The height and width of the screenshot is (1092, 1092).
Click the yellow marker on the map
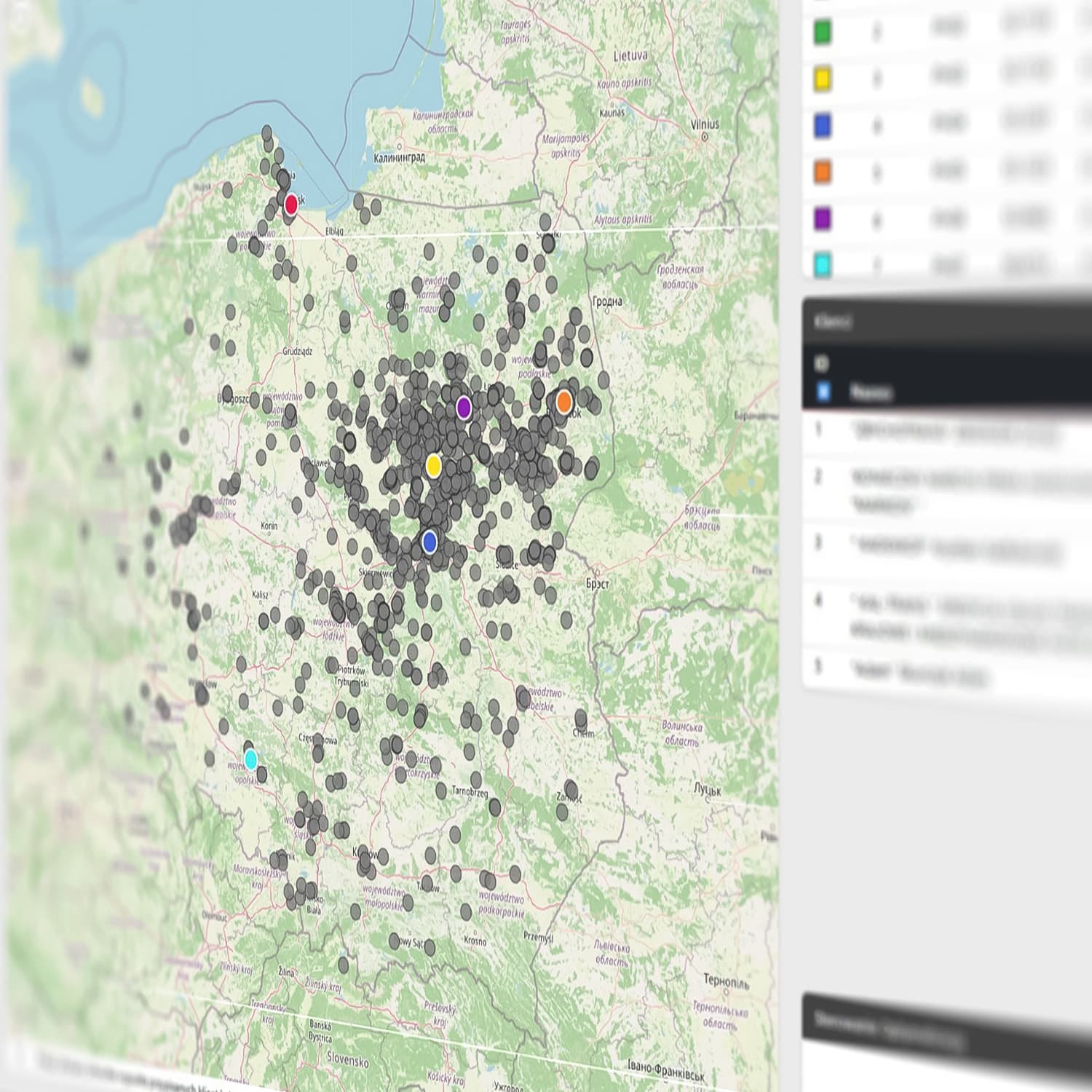click(x=434, y=465)
